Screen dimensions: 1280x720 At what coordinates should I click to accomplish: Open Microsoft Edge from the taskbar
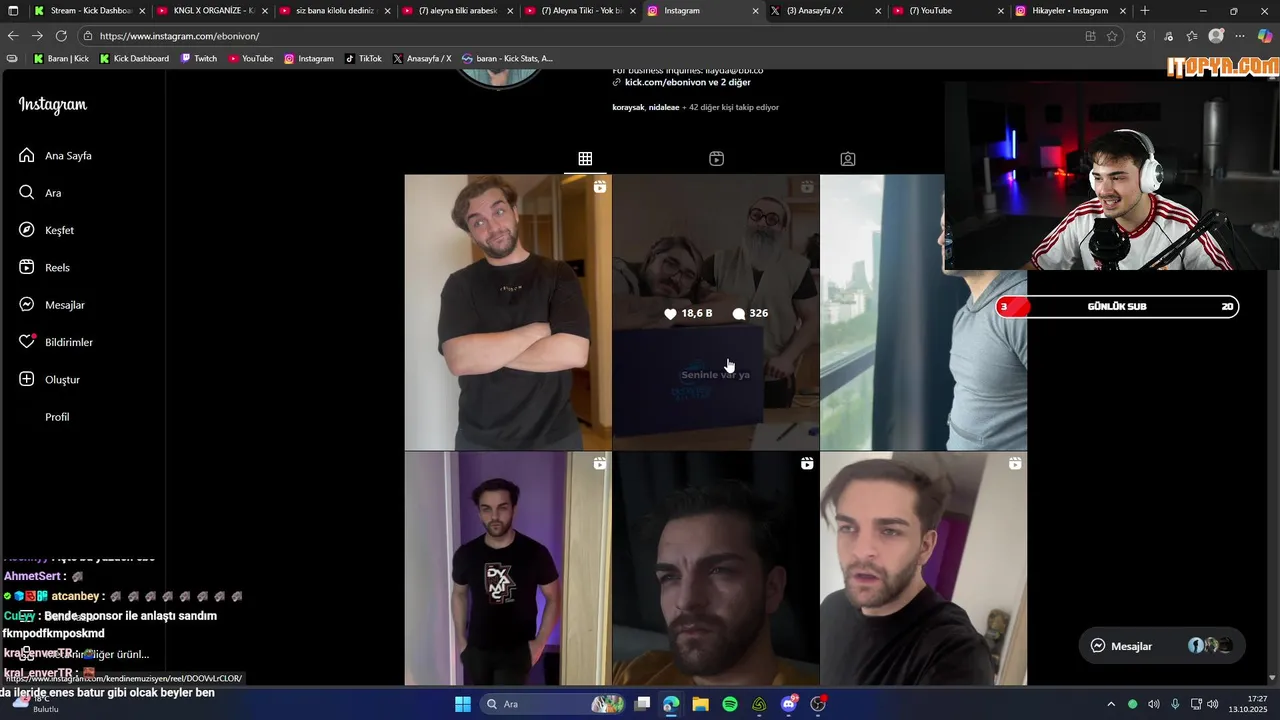[x=671, y=704]
